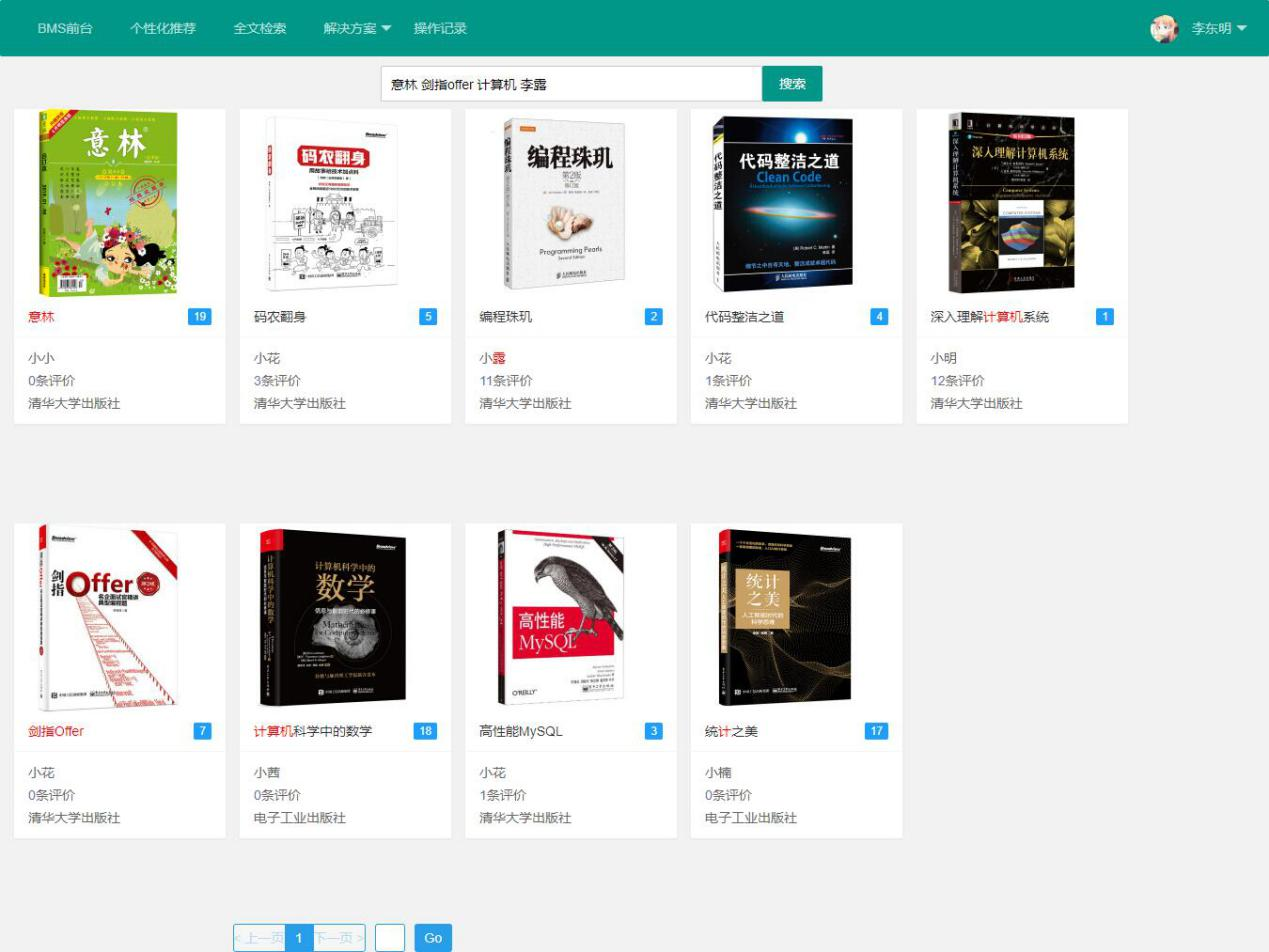Click 电子工业出版社 under 统计之美
Image resolution: width=1269 pixels, height=952 pixels.
[x=751, y=818]
